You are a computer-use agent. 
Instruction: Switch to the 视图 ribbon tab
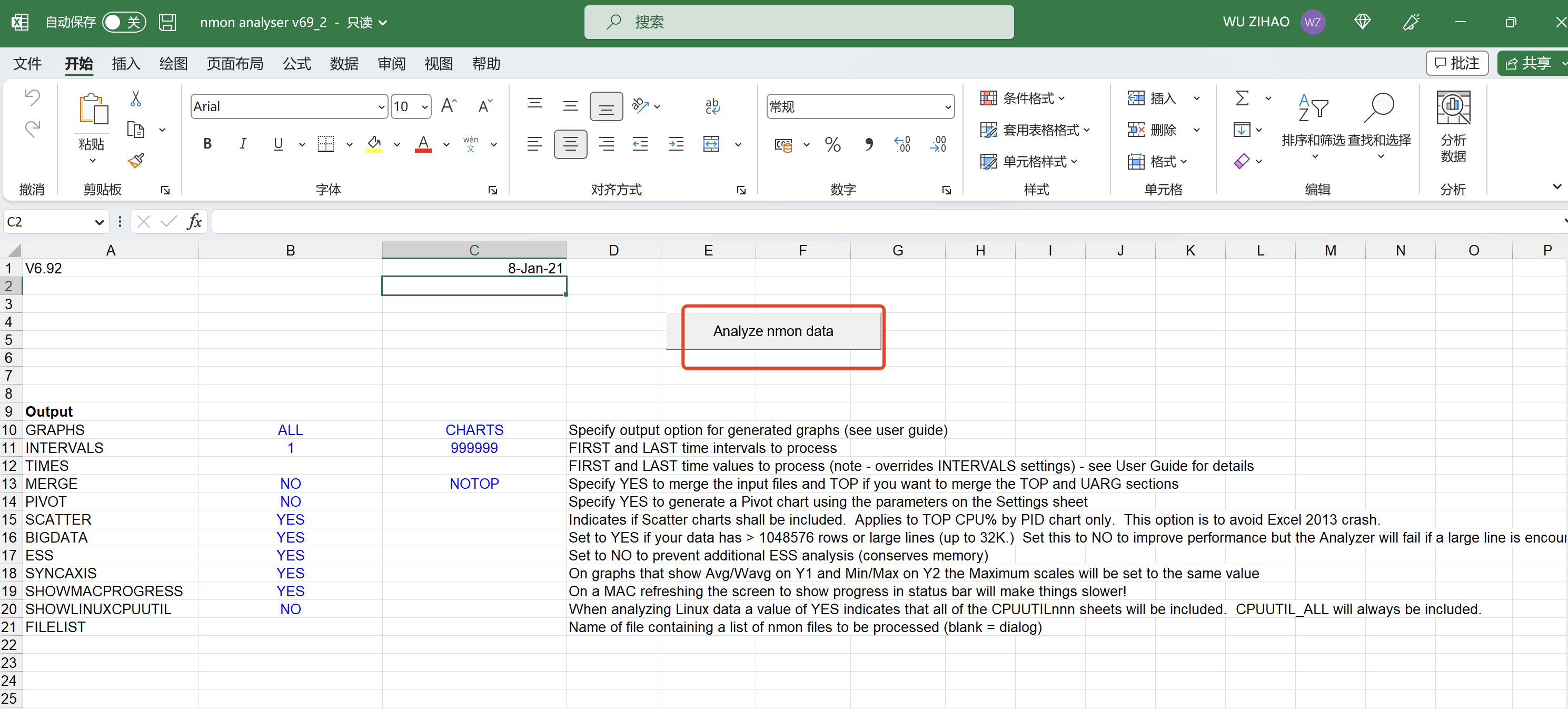pos(438,63)
